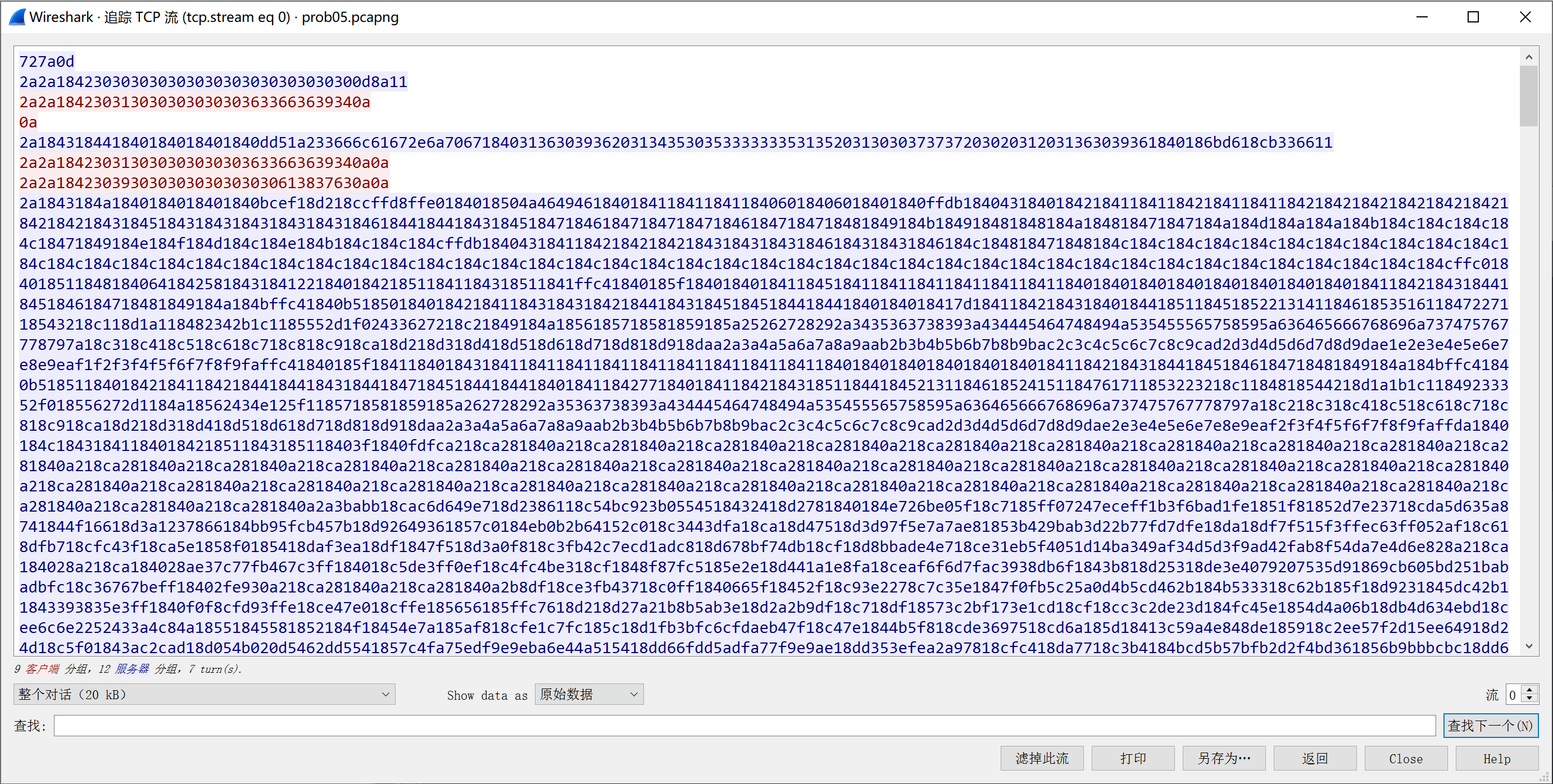The image size is (1553, 784).
Task: Click the red line ending 613837630a0a
Action: pyautogui.click(x=204, y=183)
